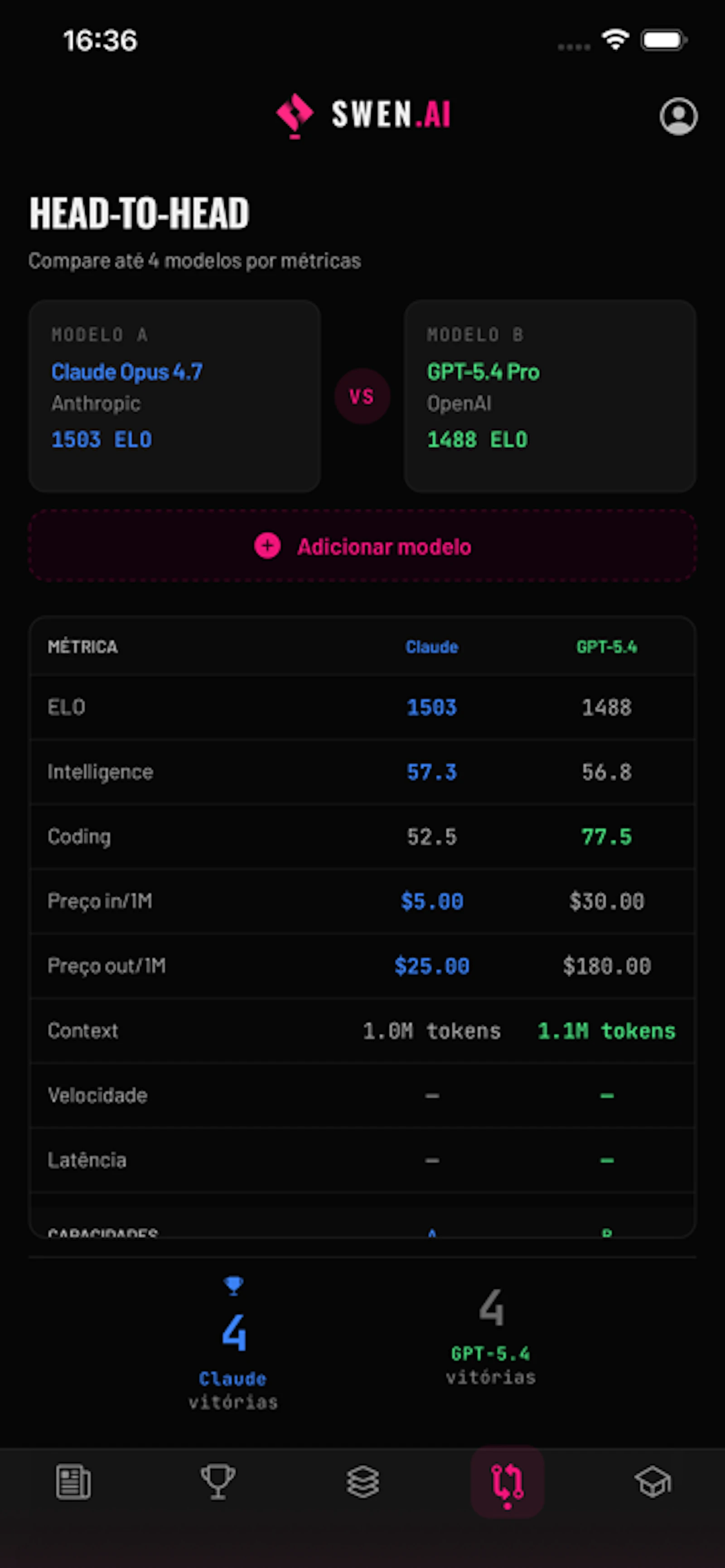
Task: Click the $180.00 output price
Action: pos(606,966)
